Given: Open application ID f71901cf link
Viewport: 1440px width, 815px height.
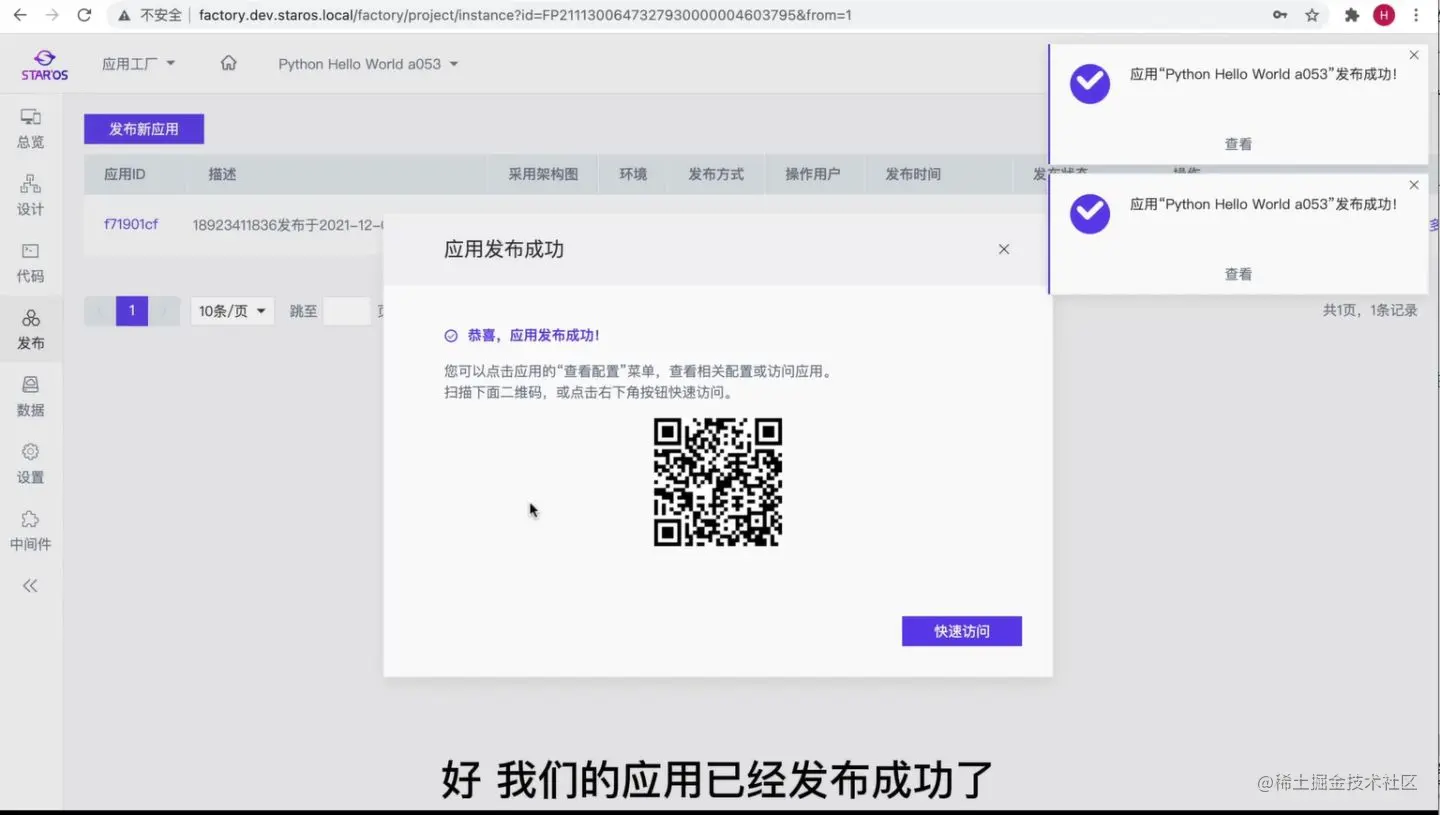Looking at the screenshot, I should pos(131,224).
